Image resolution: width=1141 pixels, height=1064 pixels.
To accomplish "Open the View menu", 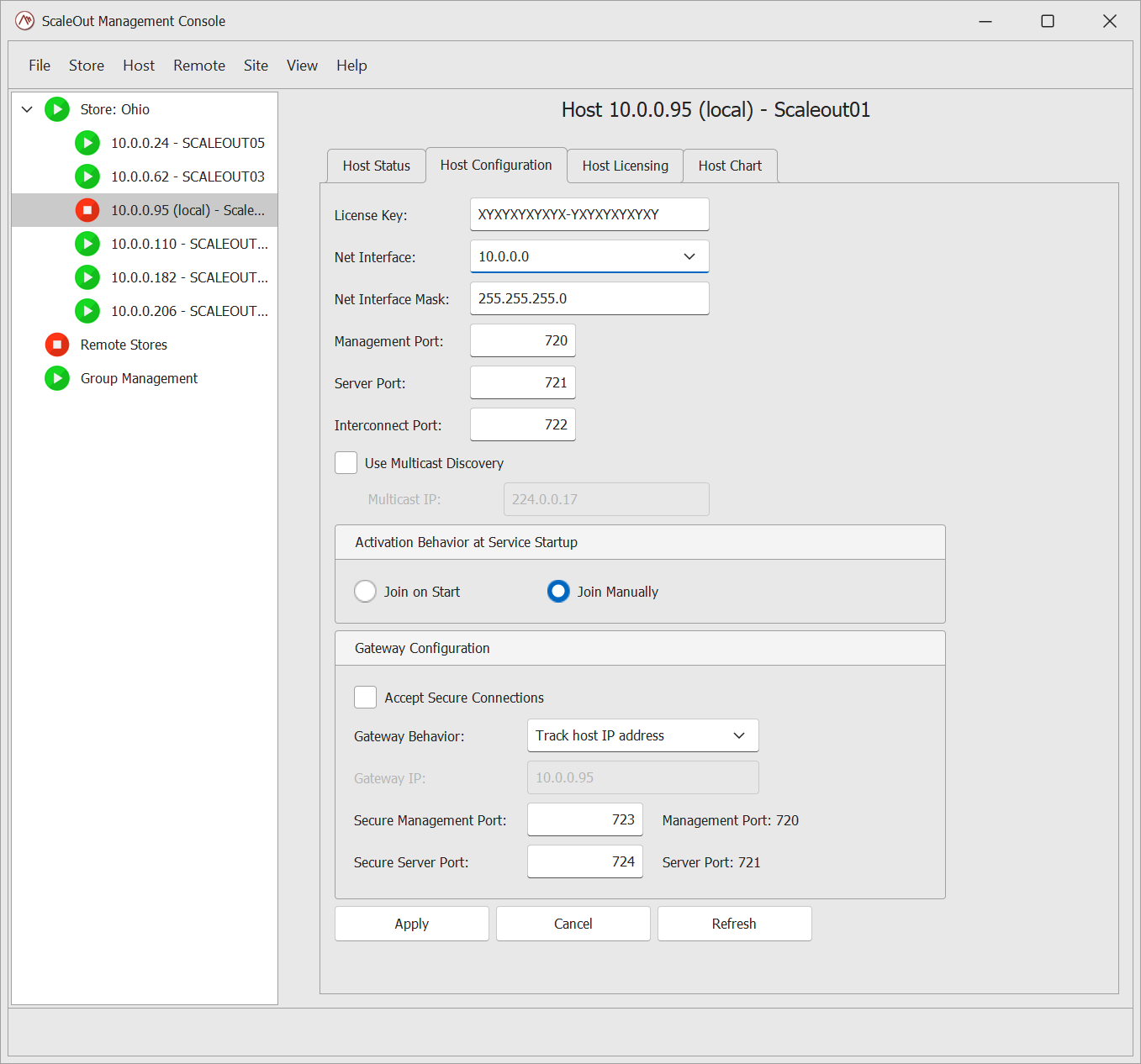I will [x=302, y=66].
